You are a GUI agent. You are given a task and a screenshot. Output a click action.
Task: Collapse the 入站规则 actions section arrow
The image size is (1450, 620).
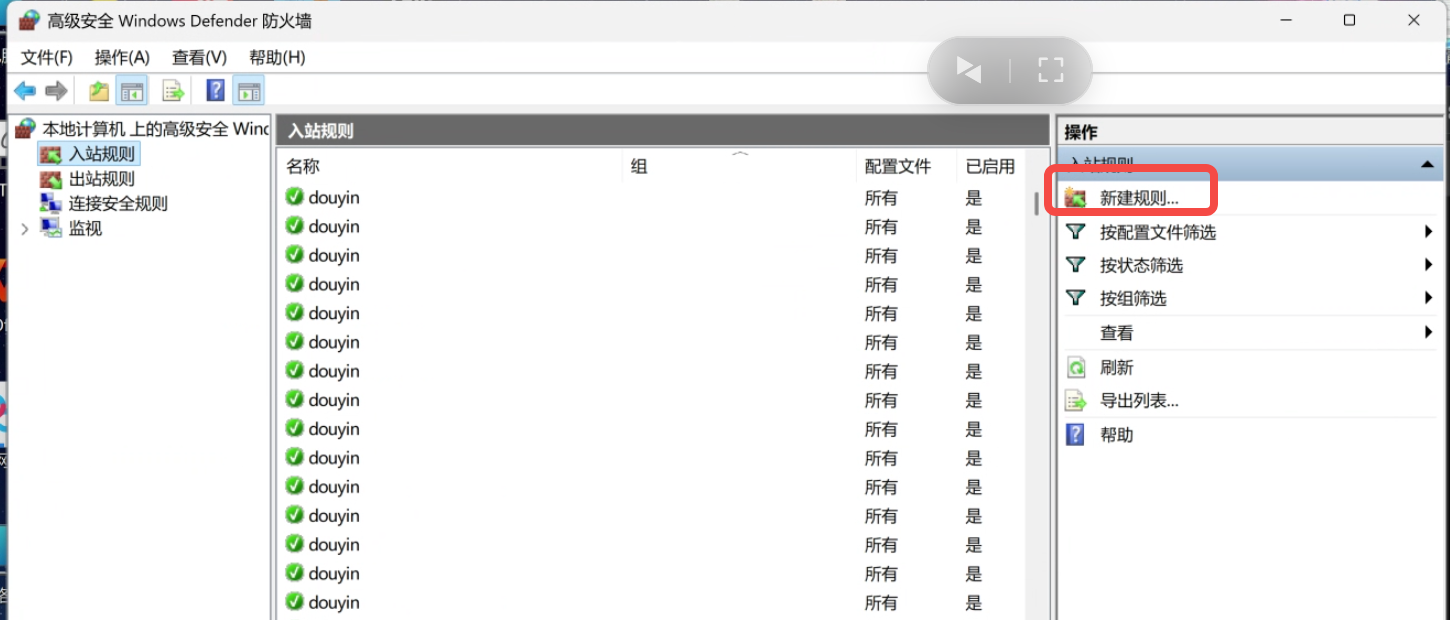coord(1428,164)
